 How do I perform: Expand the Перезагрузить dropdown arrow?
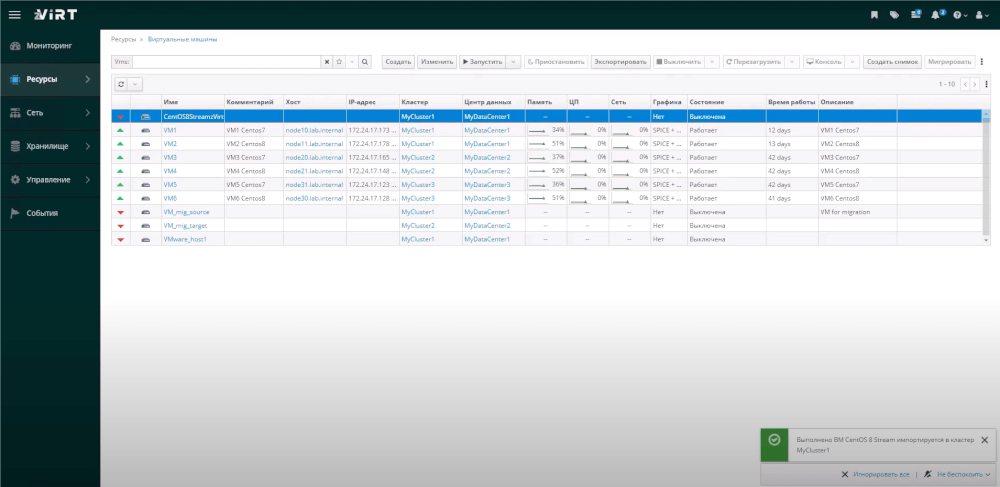click(791, 62)
